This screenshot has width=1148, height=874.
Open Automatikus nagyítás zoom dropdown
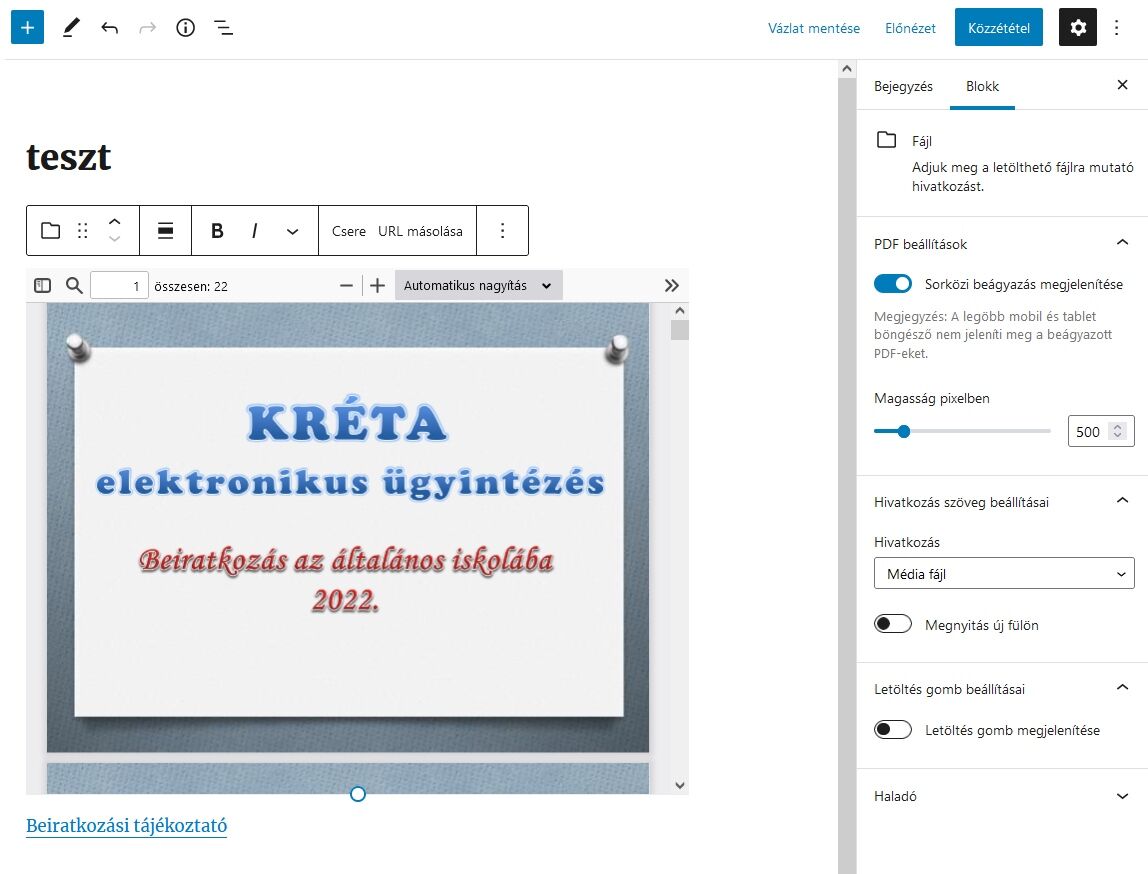479,285
